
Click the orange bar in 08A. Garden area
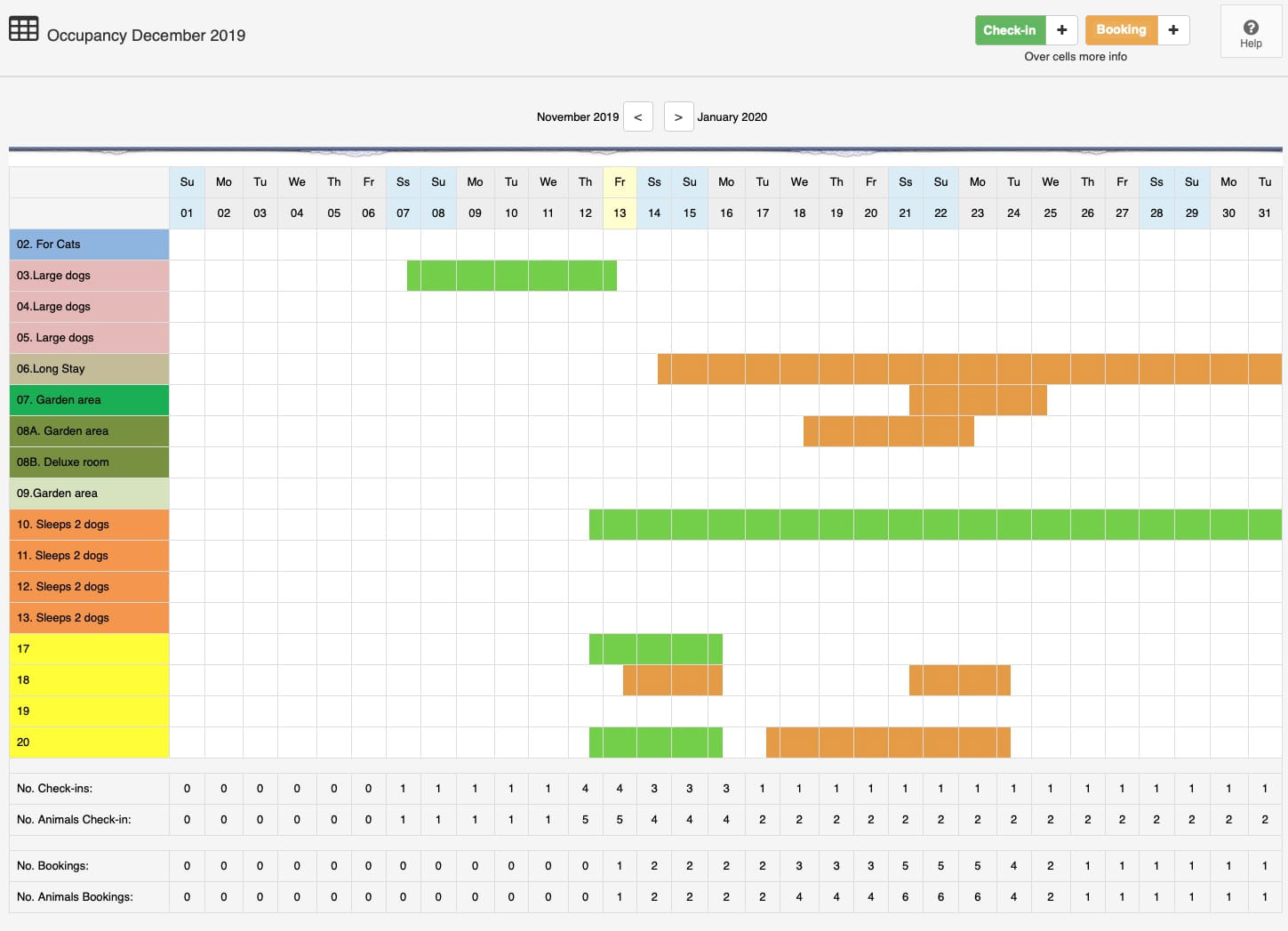click(888, 431)
